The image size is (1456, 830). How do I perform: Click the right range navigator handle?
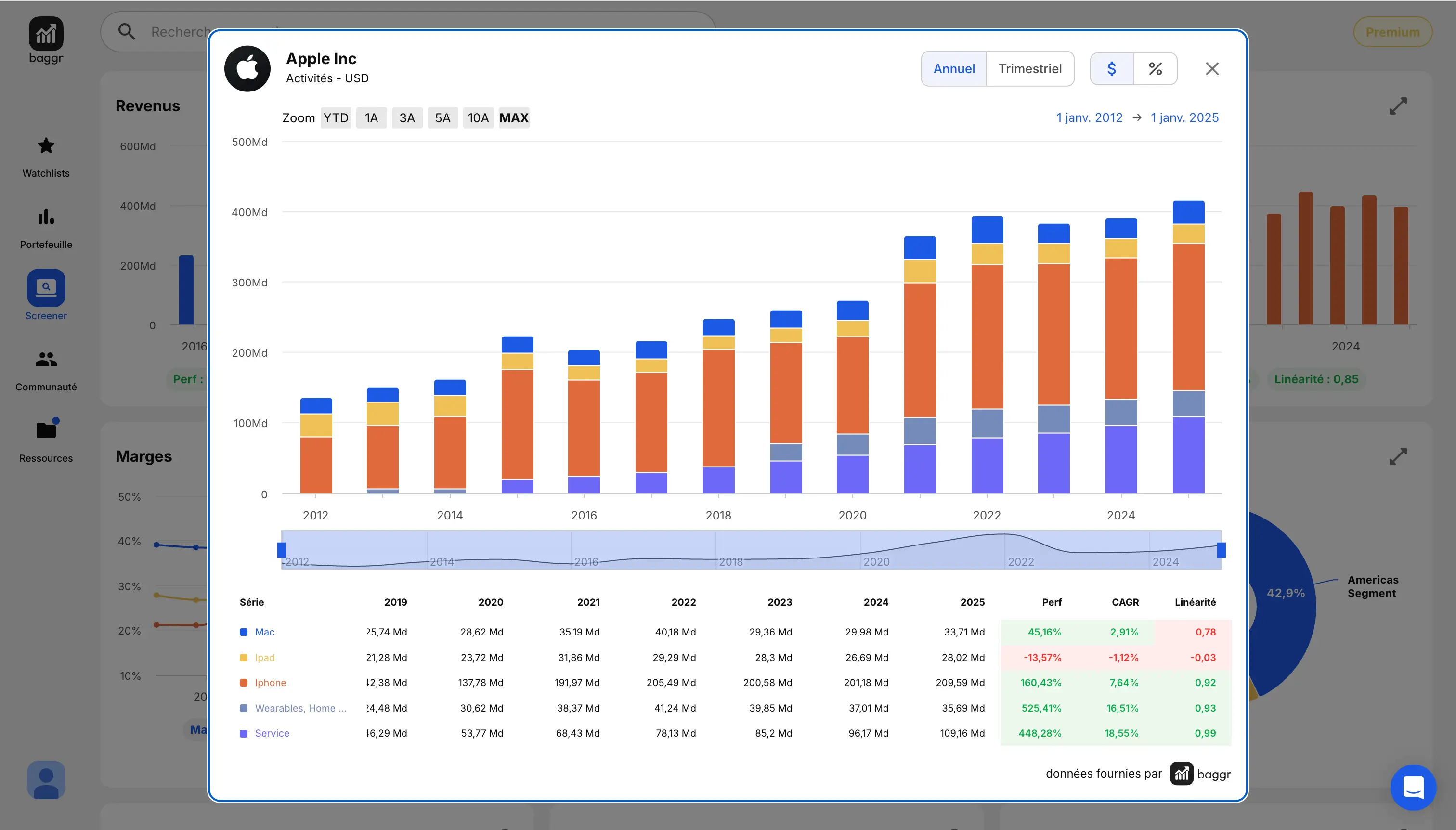coord(1221,550)
